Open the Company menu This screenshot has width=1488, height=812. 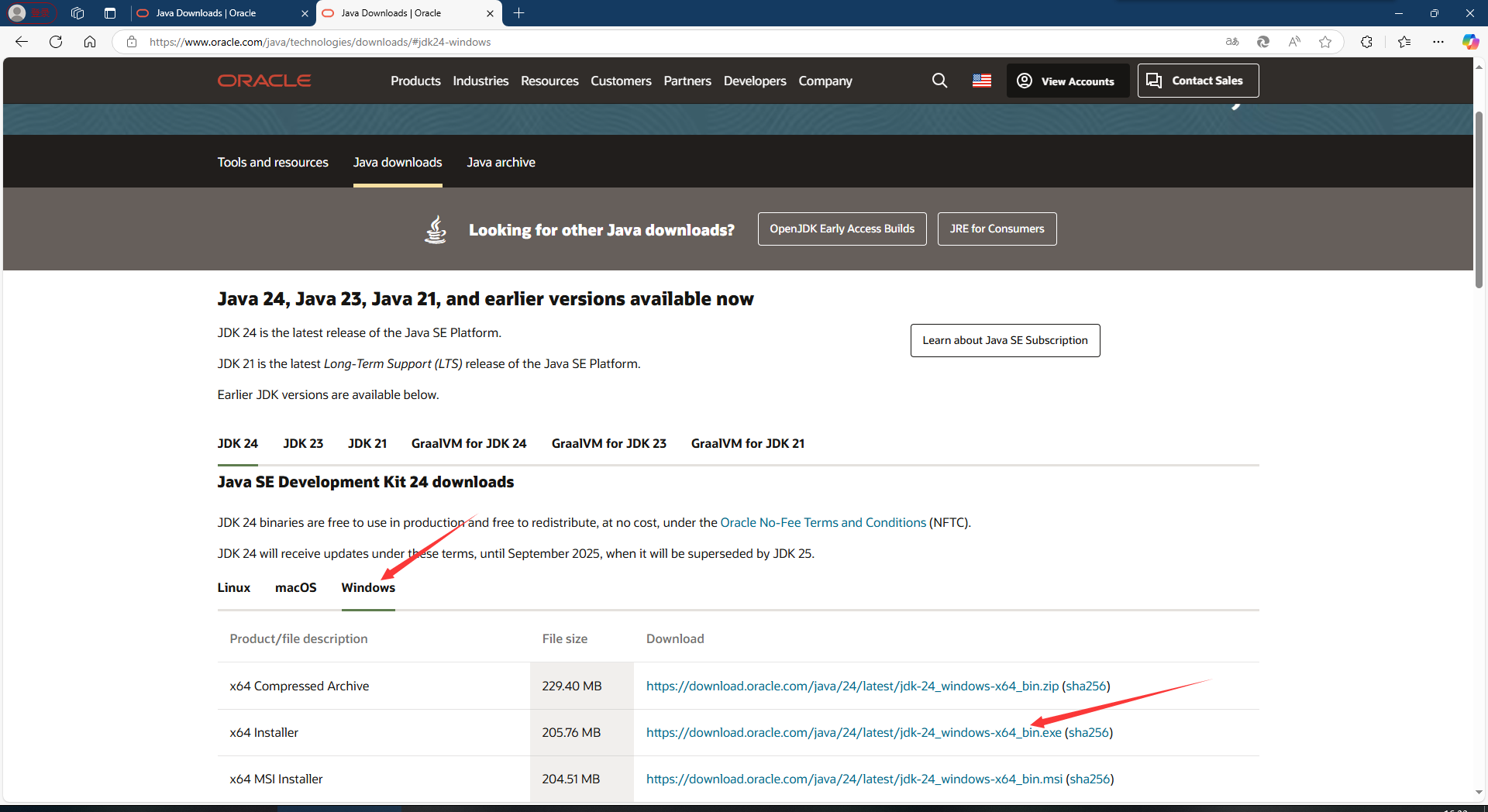(825, 81)
